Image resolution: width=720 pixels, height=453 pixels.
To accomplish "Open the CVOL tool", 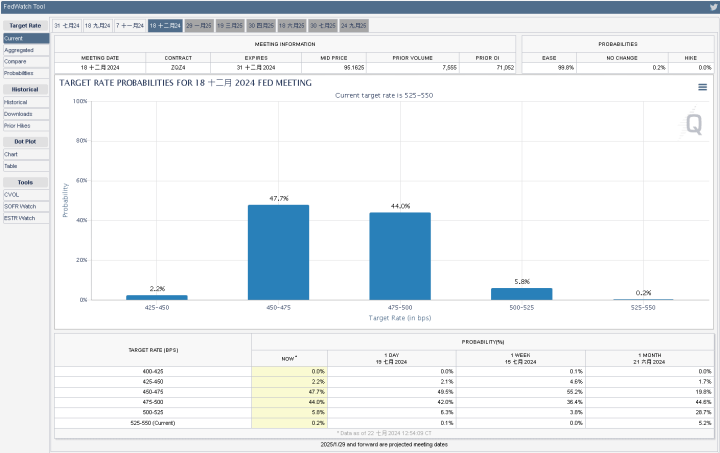I will (26, 195).
